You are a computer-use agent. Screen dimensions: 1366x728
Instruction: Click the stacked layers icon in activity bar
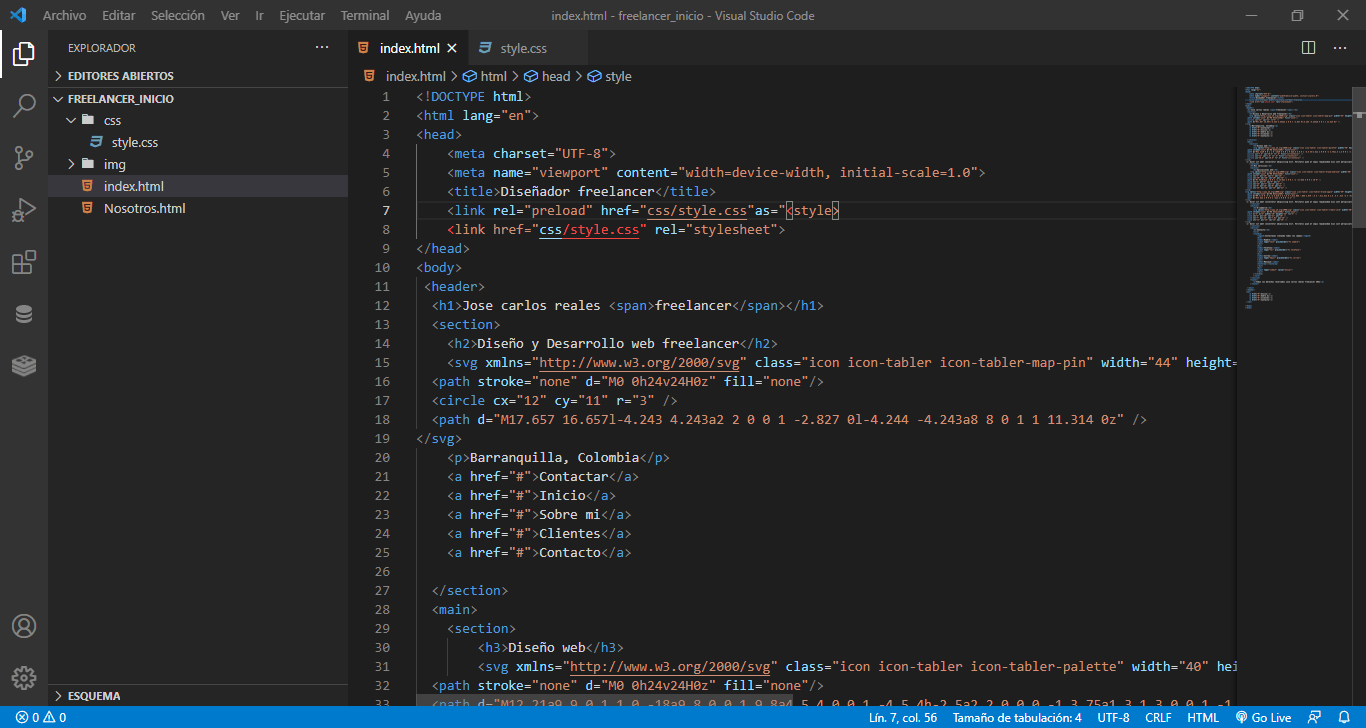24,366
